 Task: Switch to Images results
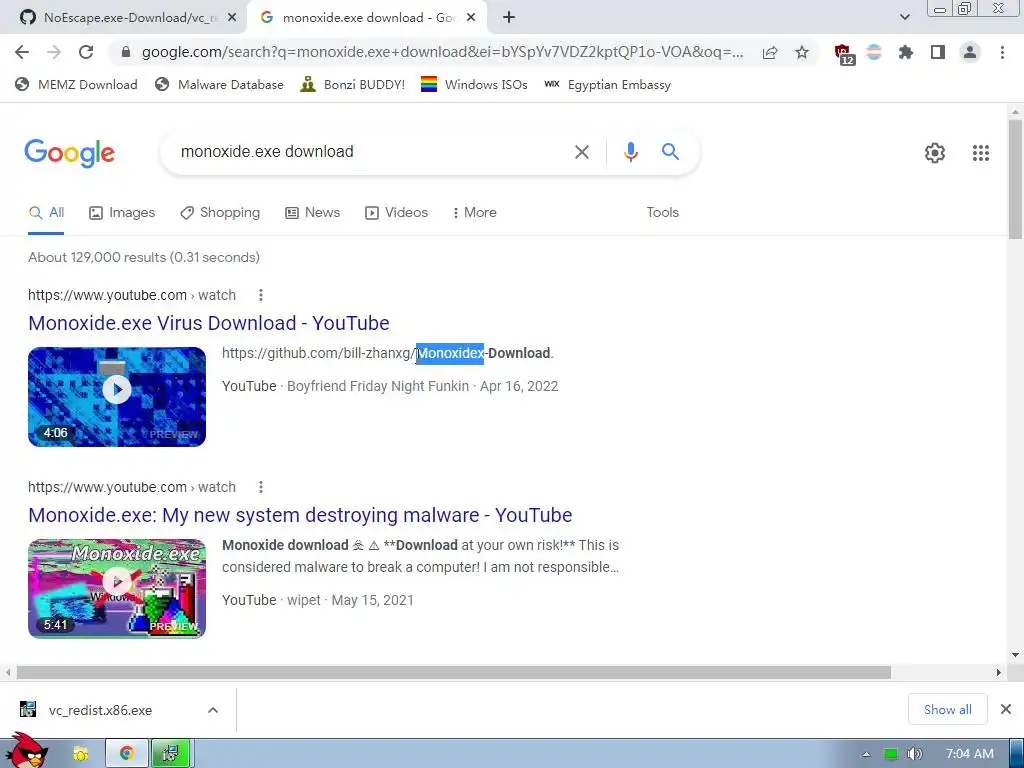pyautogui.click(x=122, y=213)
